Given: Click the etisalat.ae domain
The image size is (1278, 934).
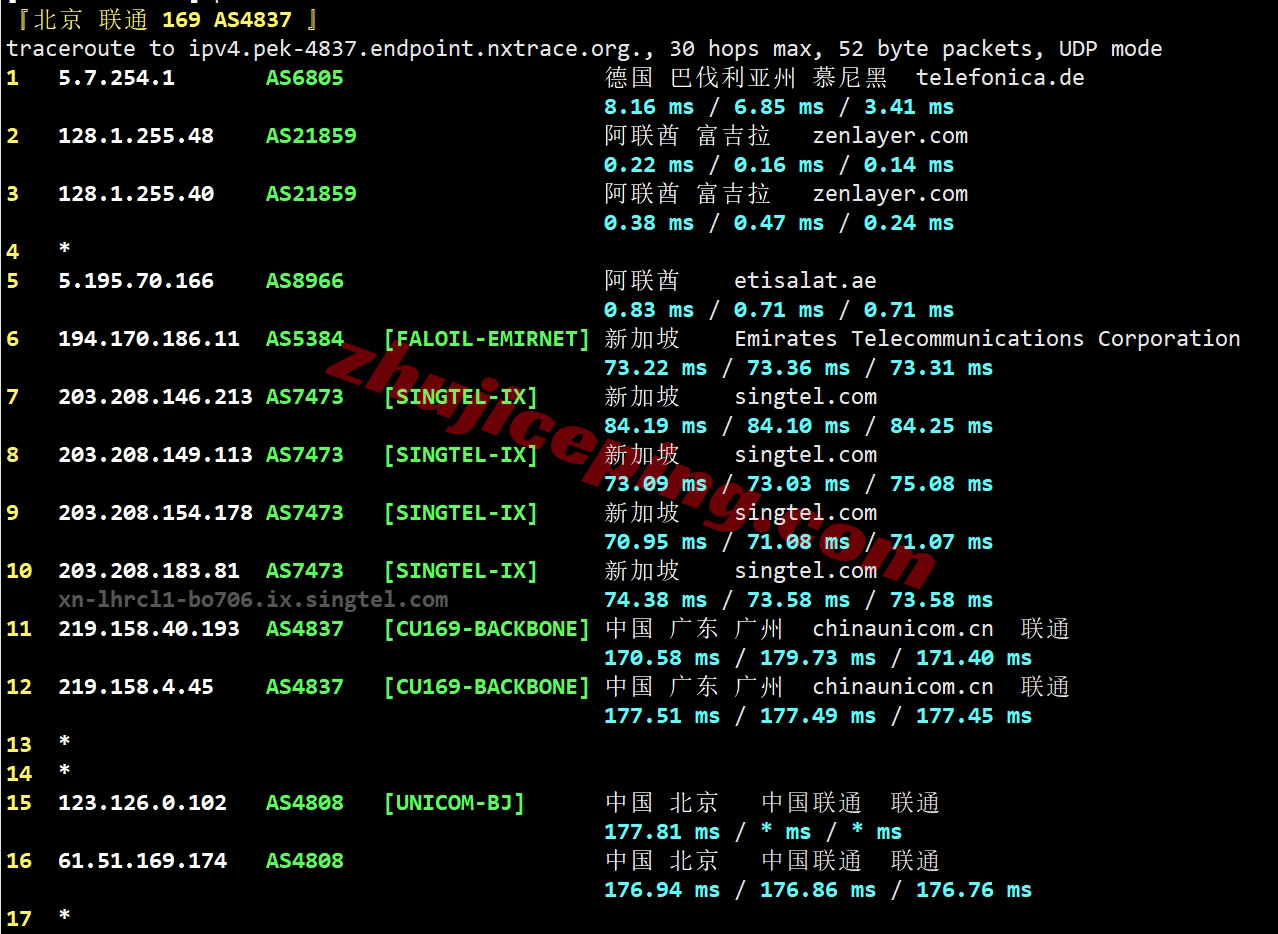Looking at the screenshot, I should (x=805, y=281).
